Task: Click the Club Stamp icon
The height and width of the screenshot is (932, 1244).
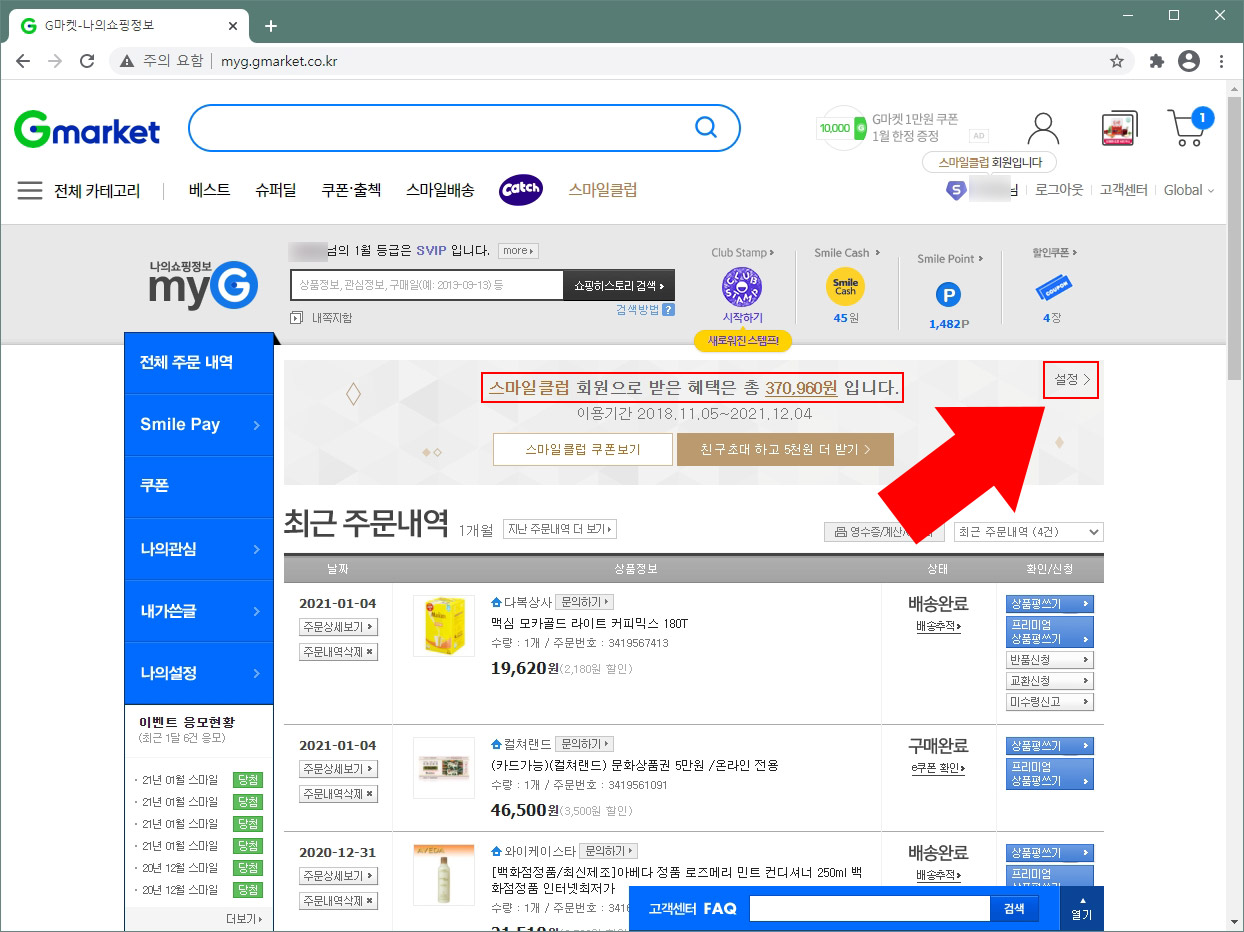Action: pos(742,287)
